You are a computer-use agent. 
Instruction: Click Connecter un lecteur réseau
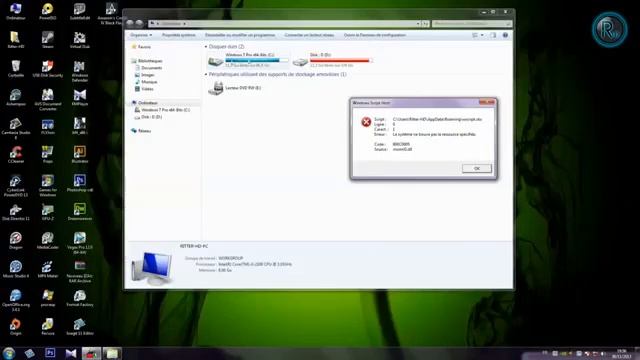pos(309,35)
